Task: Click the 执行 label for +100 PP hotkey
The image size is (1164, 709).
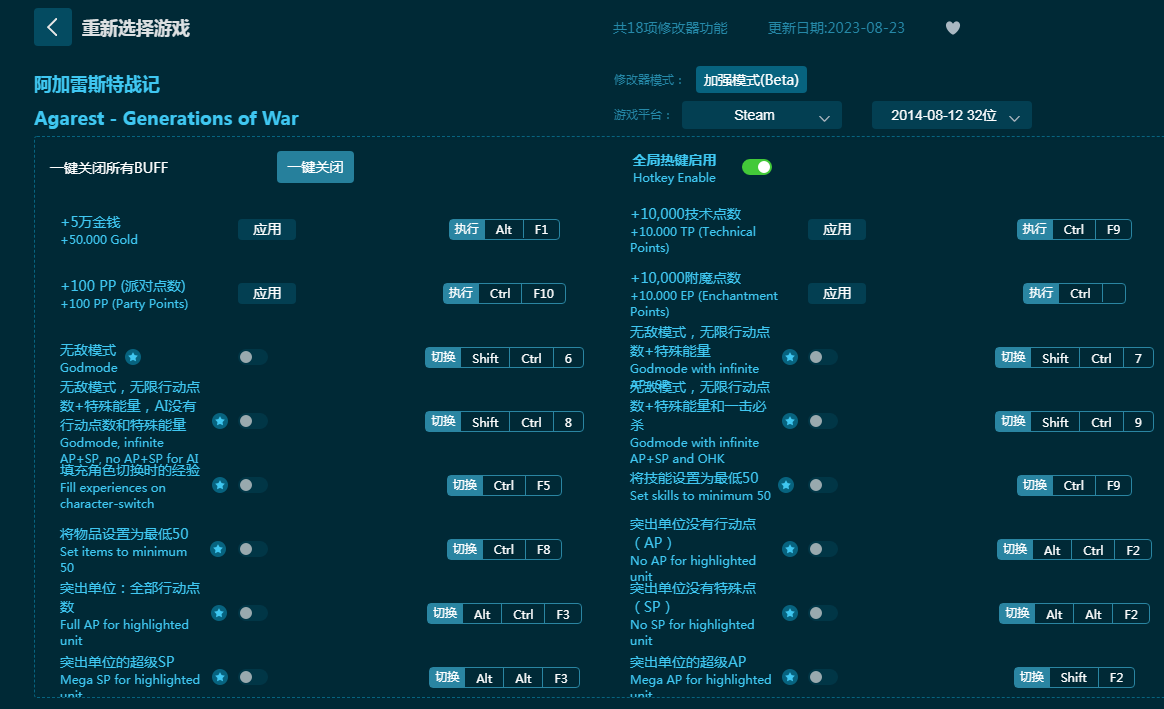Action: click(461, 293)
